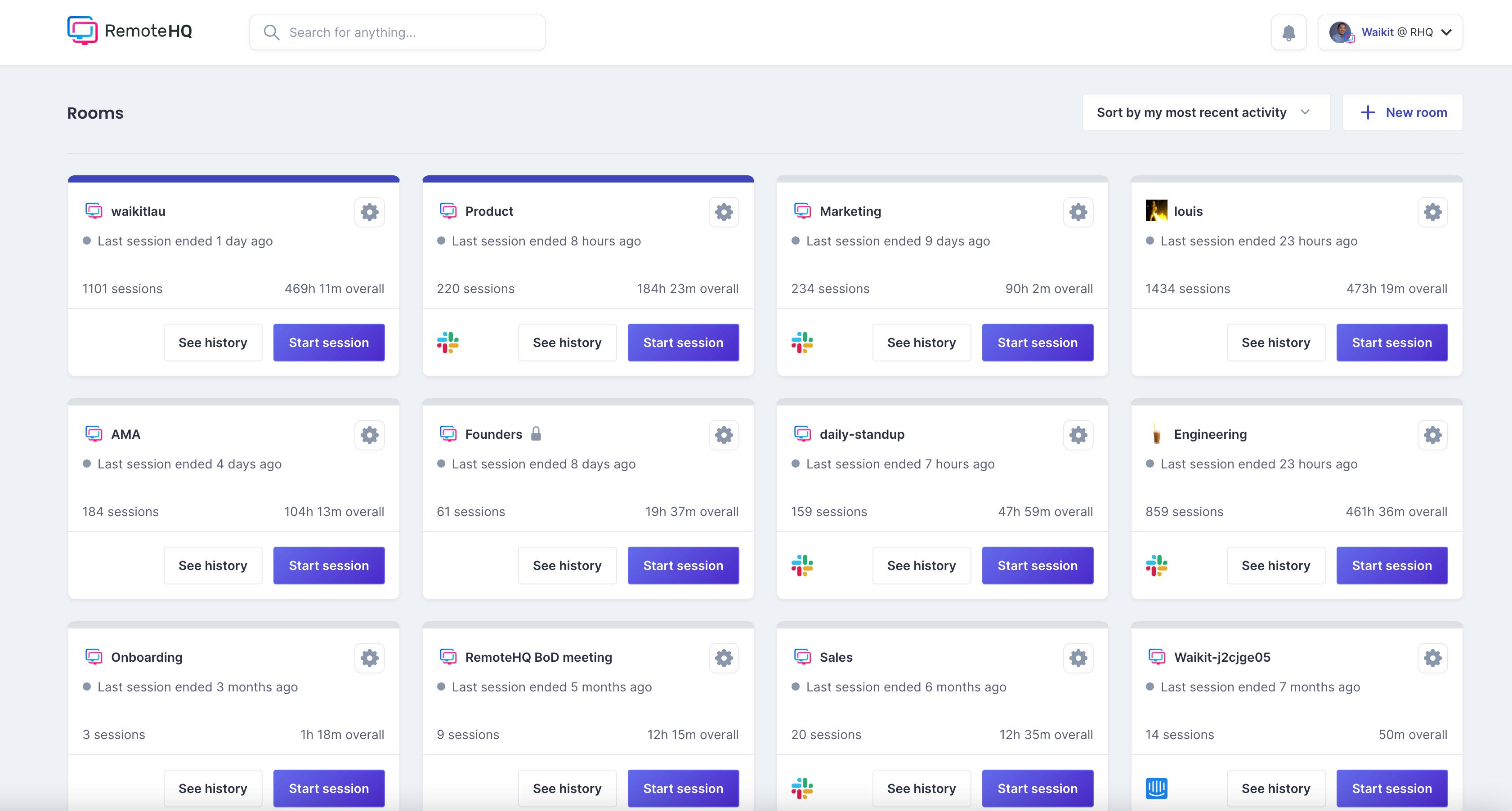Click '1434 sessions' on louis card
Viewport: 1512px width, 811px height.
coord(1187,289)
